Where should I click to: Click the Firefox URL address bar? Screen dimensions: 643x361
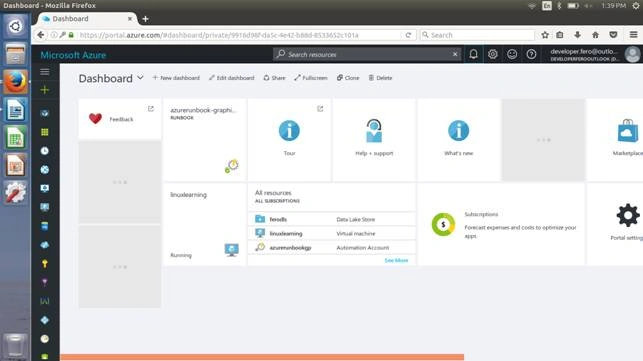click(240, 35)
